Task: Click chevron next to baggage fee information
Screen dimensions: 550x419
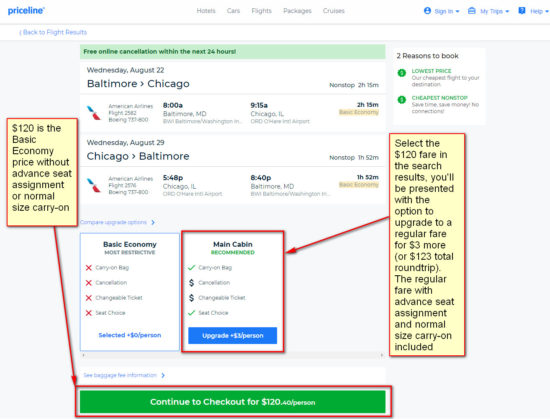Action: pyautogui.click(x=163, y=375)
